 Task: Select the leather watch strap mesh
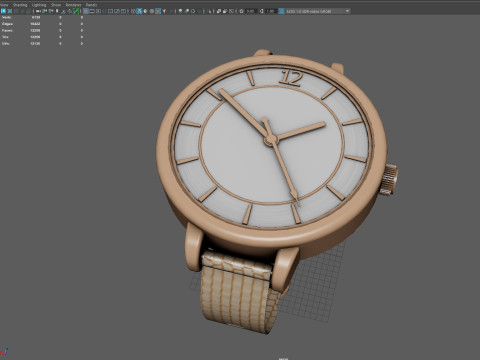[238, 292]
